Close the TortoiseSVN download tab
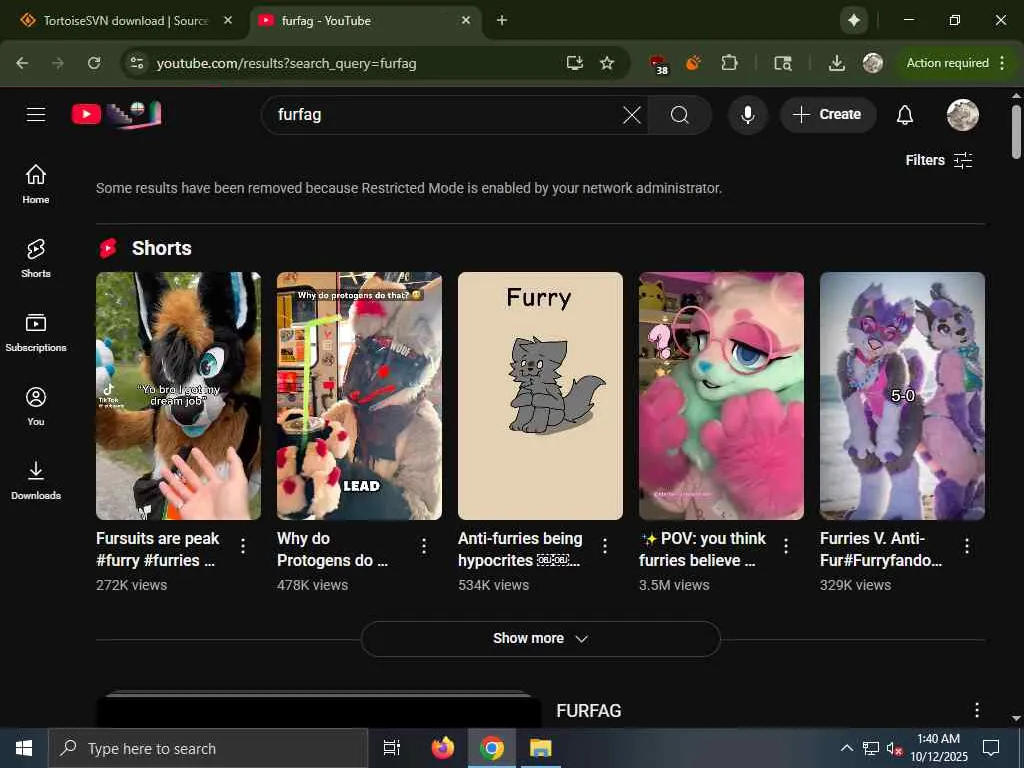Viewport: 1024px width, 768px height. pos(228,20)
